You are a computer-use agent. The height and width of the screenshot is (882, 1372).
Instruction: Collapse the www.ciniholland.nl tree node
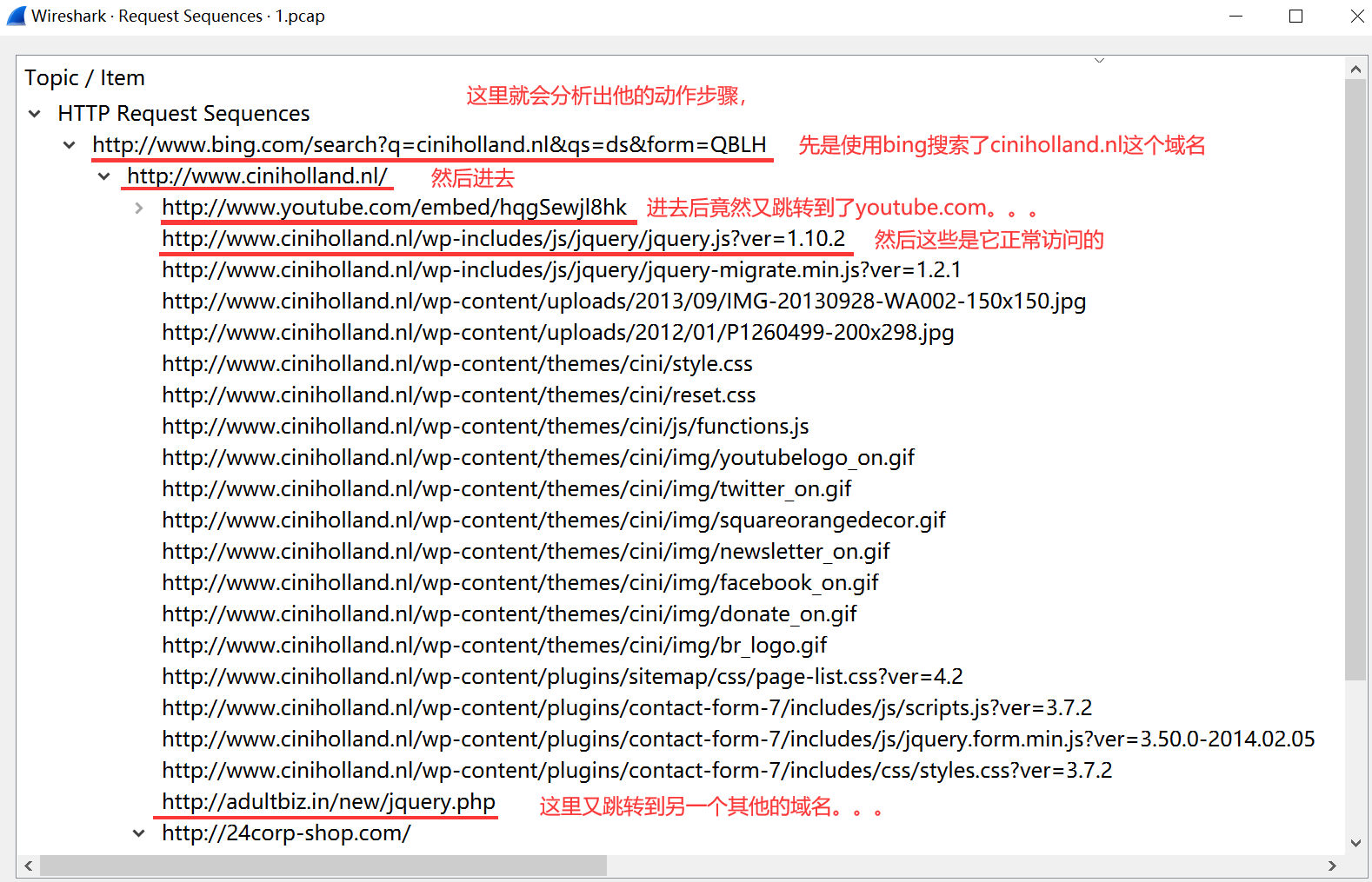tap(104, 176)
